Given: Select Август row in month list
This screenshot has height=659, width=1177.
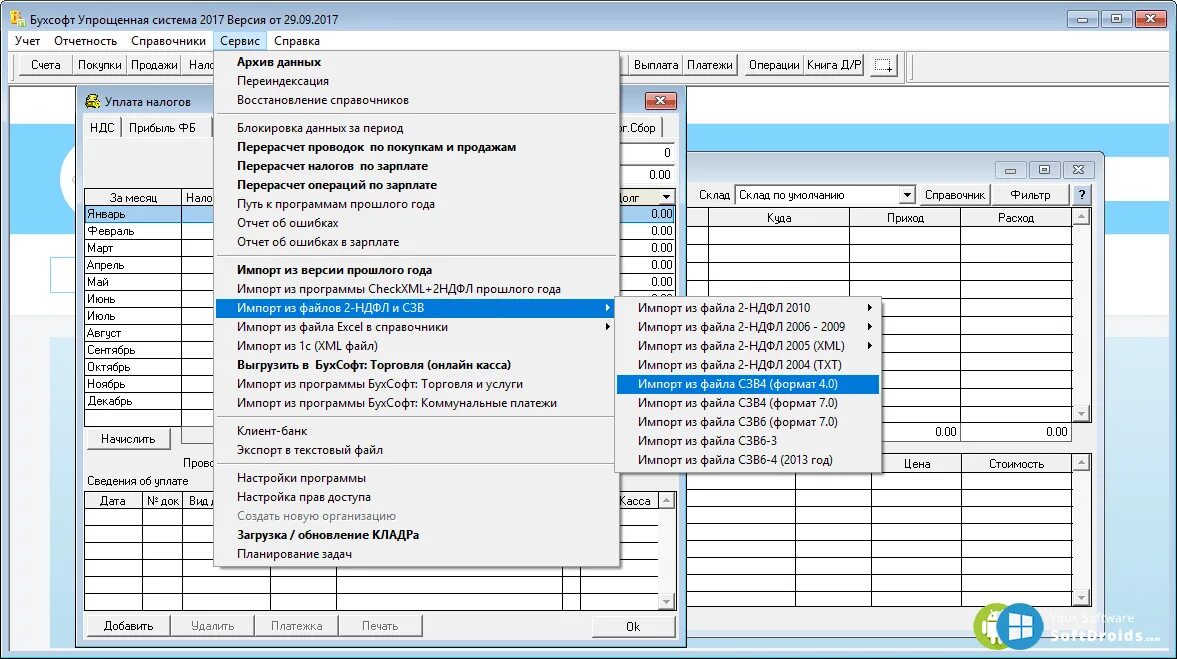Looking at the screenshot, I should [x=133, y=333].
